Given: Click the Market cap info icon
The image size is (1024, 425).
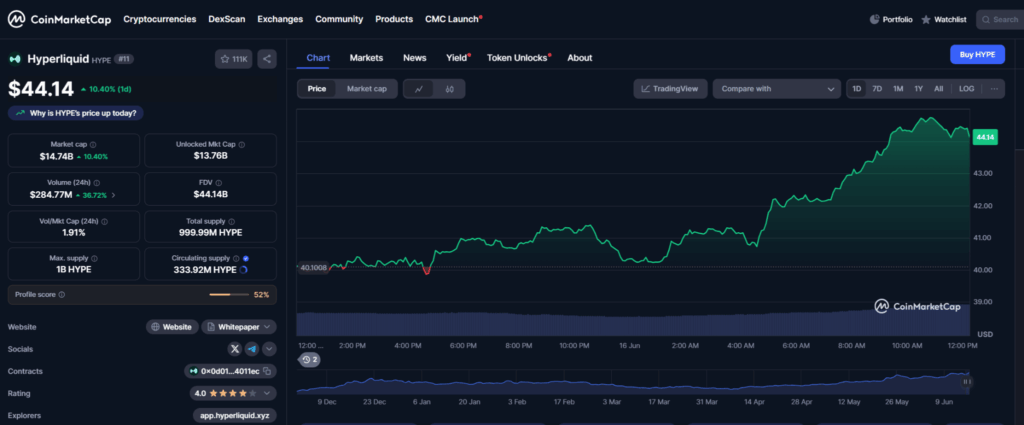Looking at the screenshot, I should pyautogui.click(x=93, y=144).
